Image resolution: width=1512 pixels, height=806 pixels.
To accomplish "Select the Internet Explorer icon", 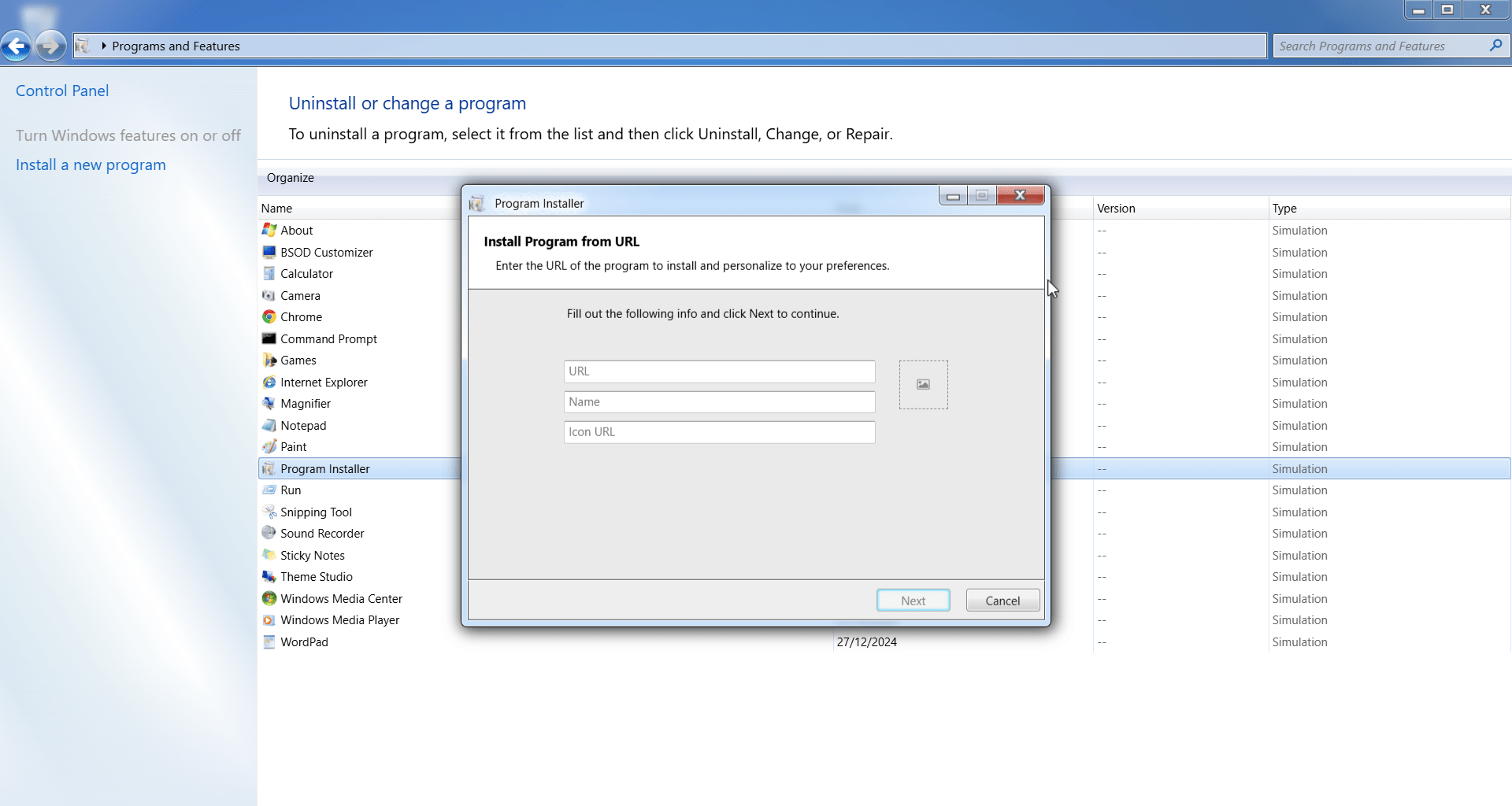I will point(269,383).
